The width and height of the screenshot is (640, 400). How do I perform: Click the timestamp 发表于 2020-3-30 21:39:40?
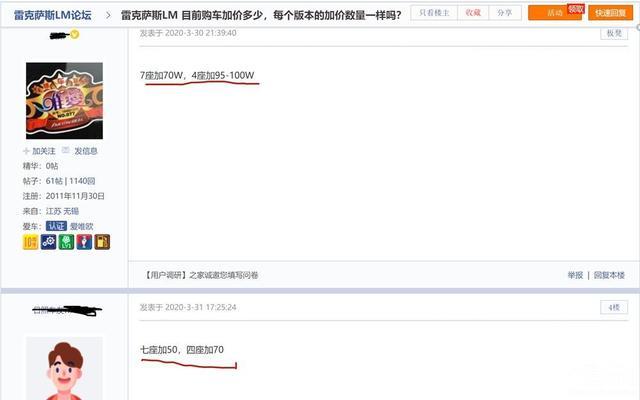pyautogui.click(x=188, y=33)
